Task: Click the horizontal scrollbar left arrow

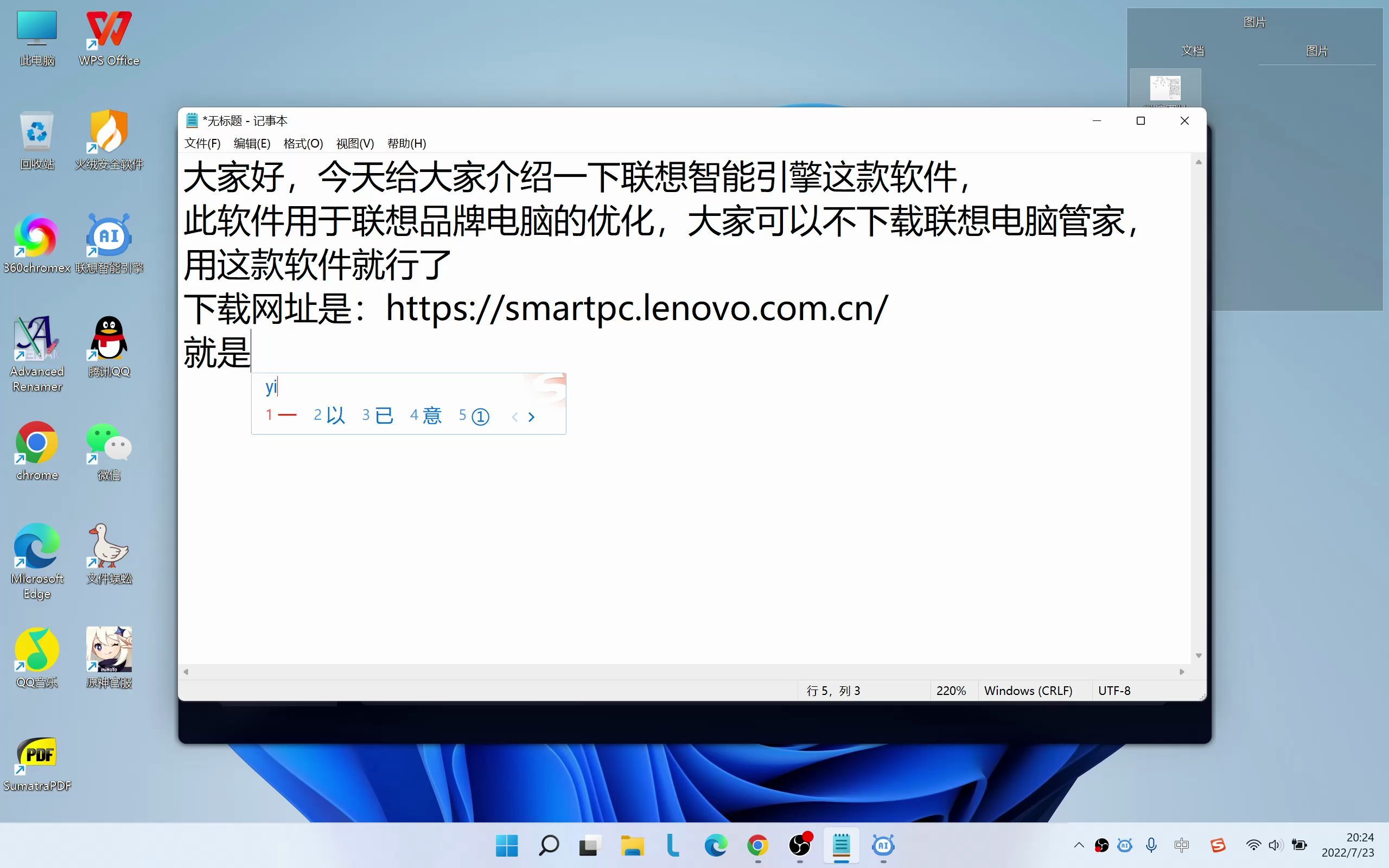Action: [x=186, y=672]
